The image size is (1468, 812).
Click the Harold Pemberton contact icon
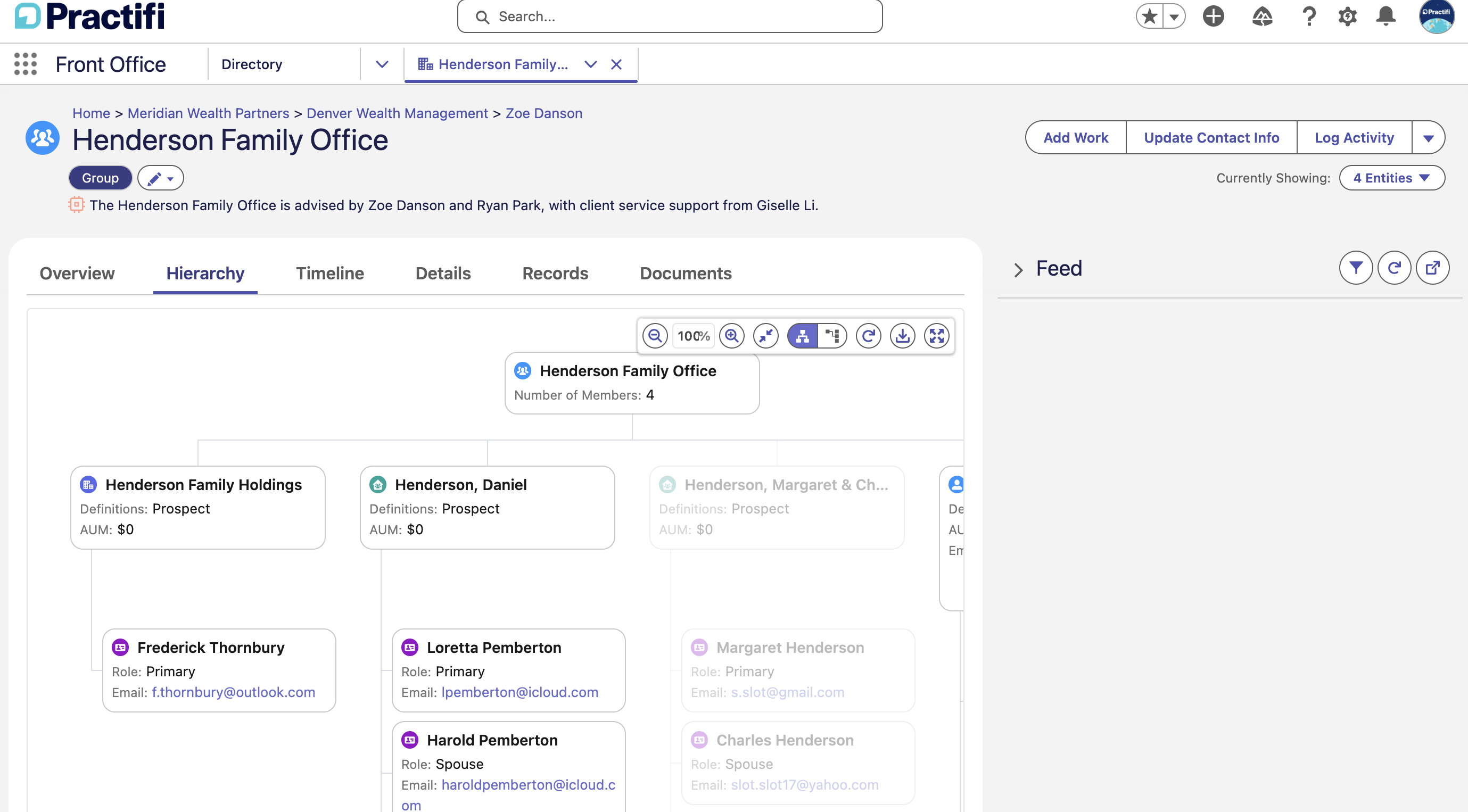point(410,740)
